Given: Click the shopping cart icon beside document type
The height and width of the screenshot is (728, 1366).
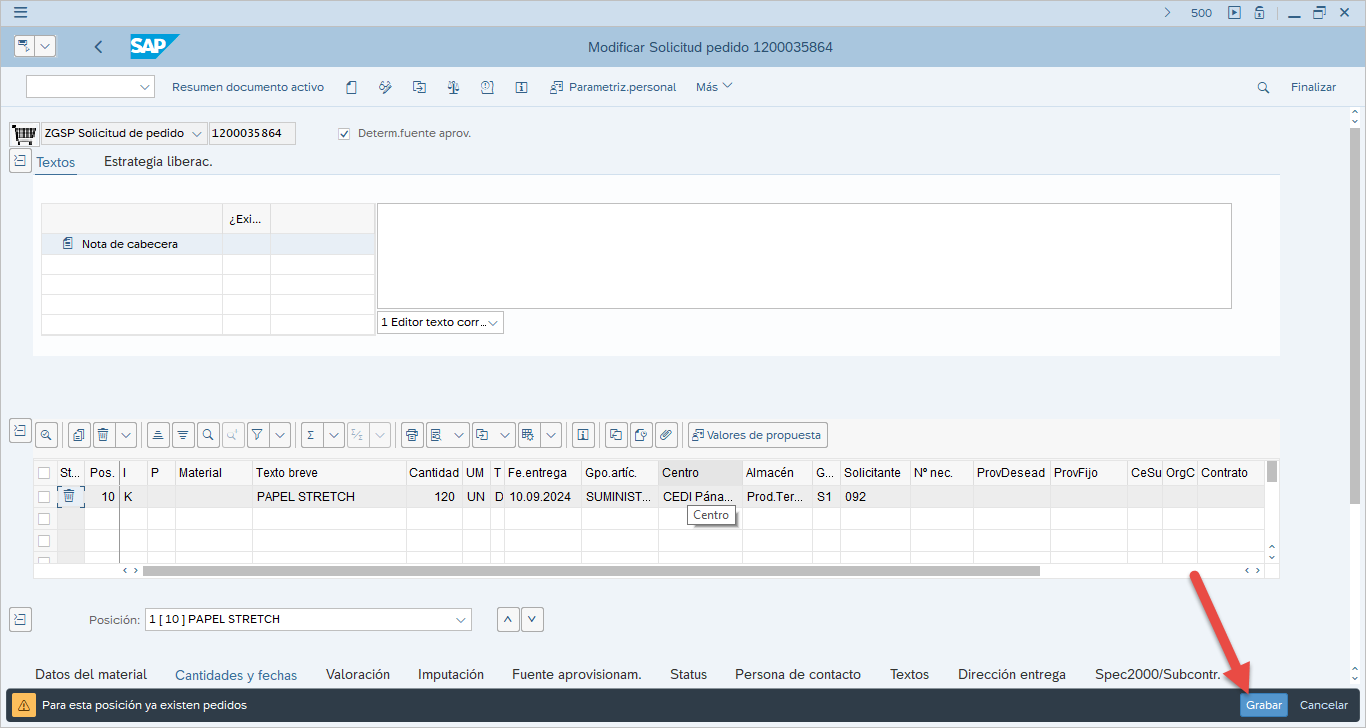Looking at the screenshot, I should 23,134.
